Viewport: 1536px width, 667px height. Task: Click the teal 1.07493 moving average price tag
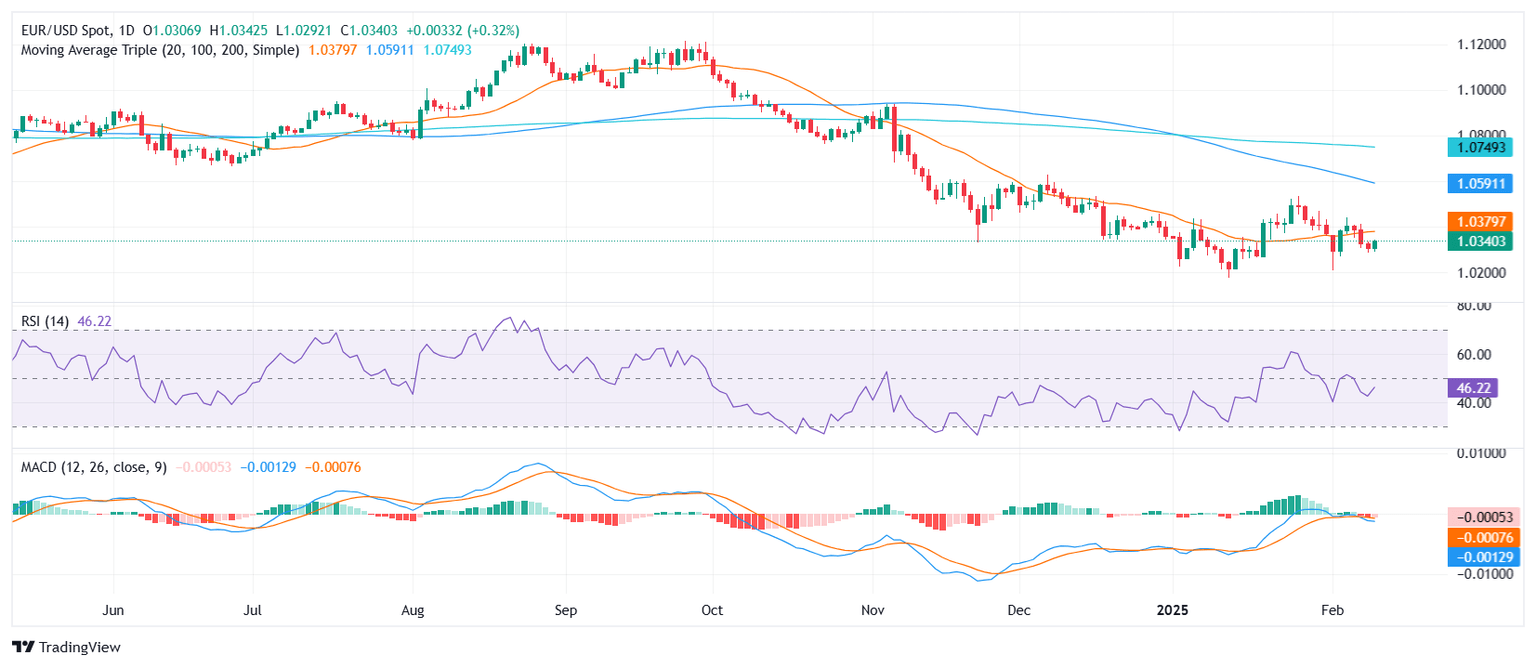point(1483,148)
